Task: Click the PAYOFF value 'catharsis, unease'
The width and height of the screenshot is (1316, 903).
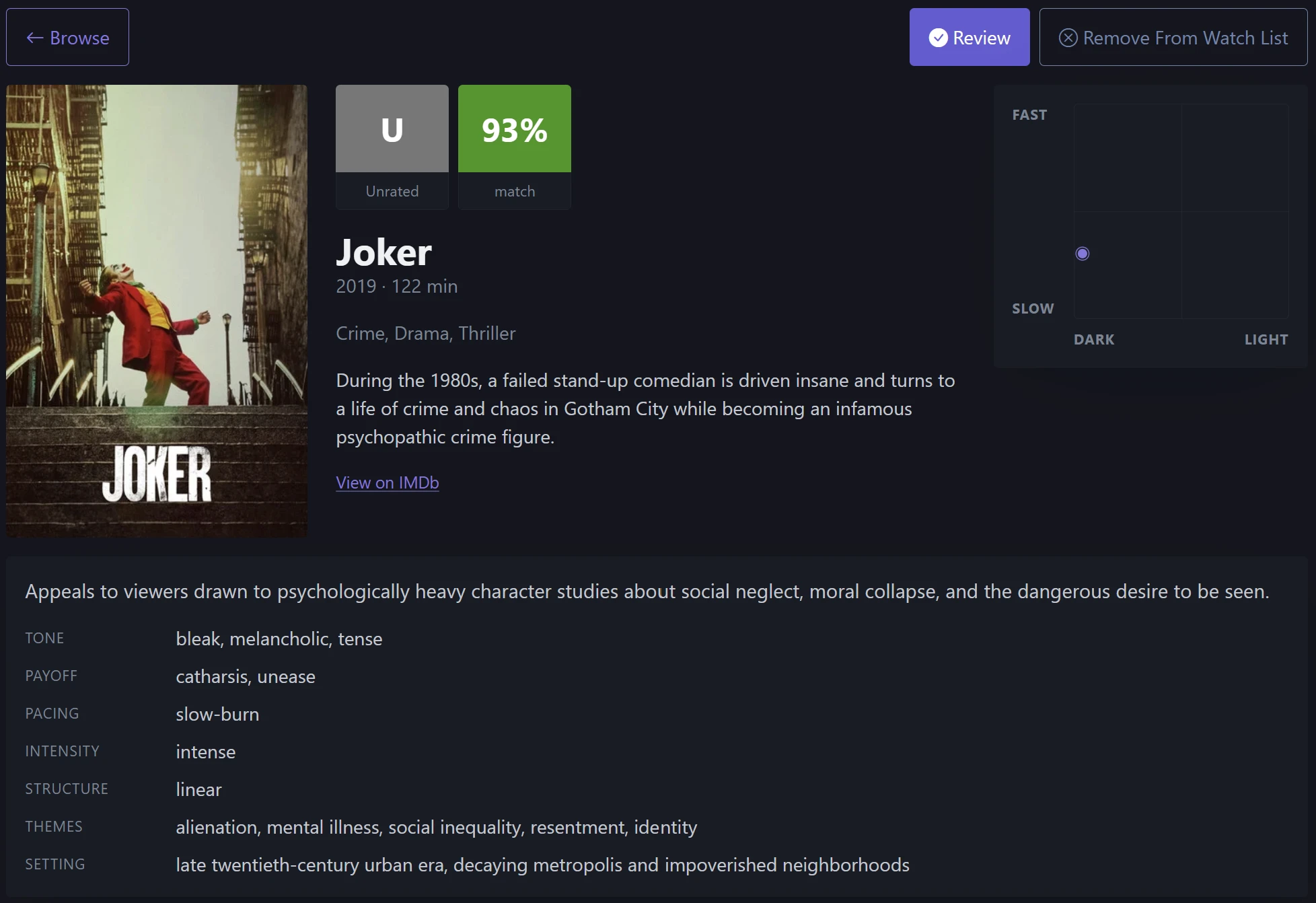Action: (246, 676)
